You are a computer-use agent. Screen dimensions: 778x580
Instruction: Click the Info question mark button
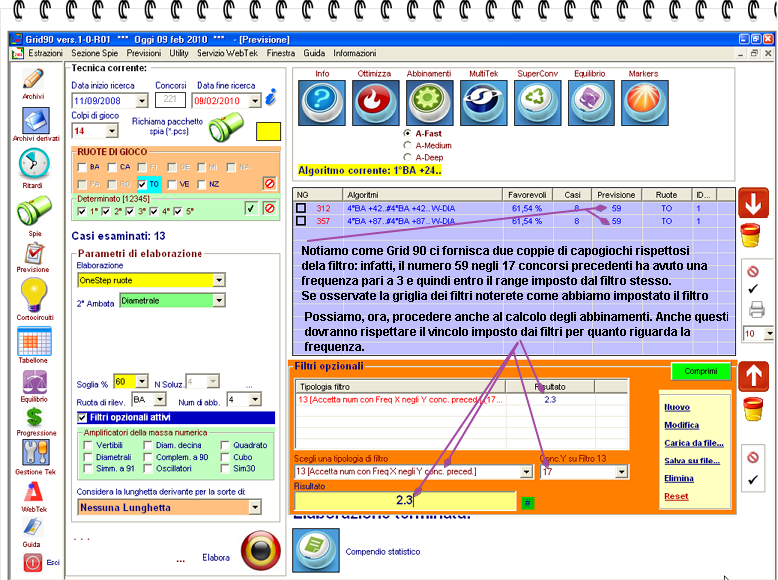pos(322,103)
